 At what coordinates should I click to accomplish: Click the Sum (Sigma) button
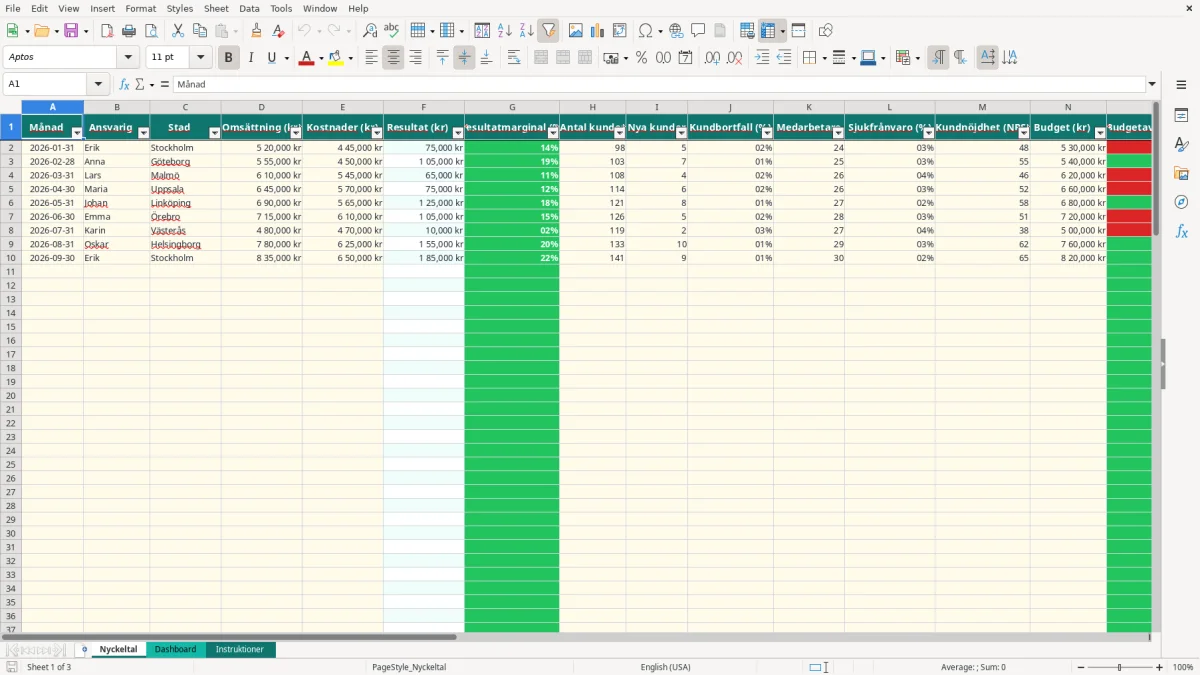139,85
